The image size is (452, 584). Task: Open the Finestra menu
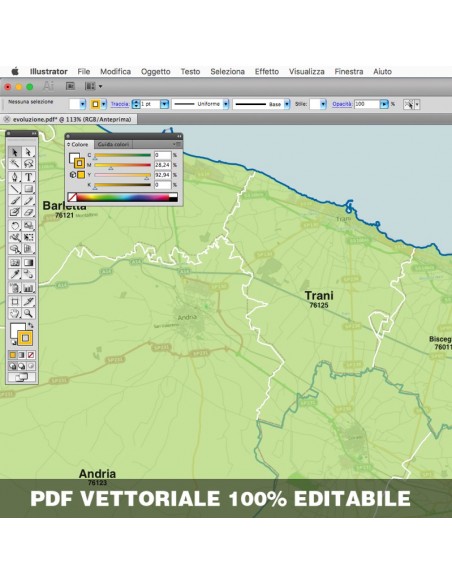click(349, 72)
